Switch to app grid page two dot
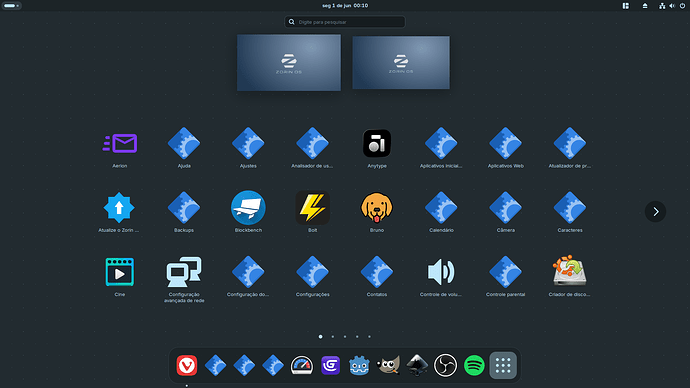The image size is (690, 388). click(333, 337)
